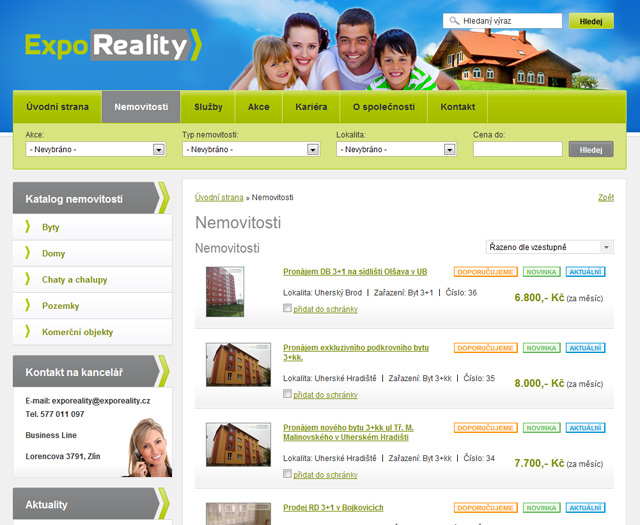
Task: Open the Typ nemovitosti dropdown
Action: tap(251, 149)
